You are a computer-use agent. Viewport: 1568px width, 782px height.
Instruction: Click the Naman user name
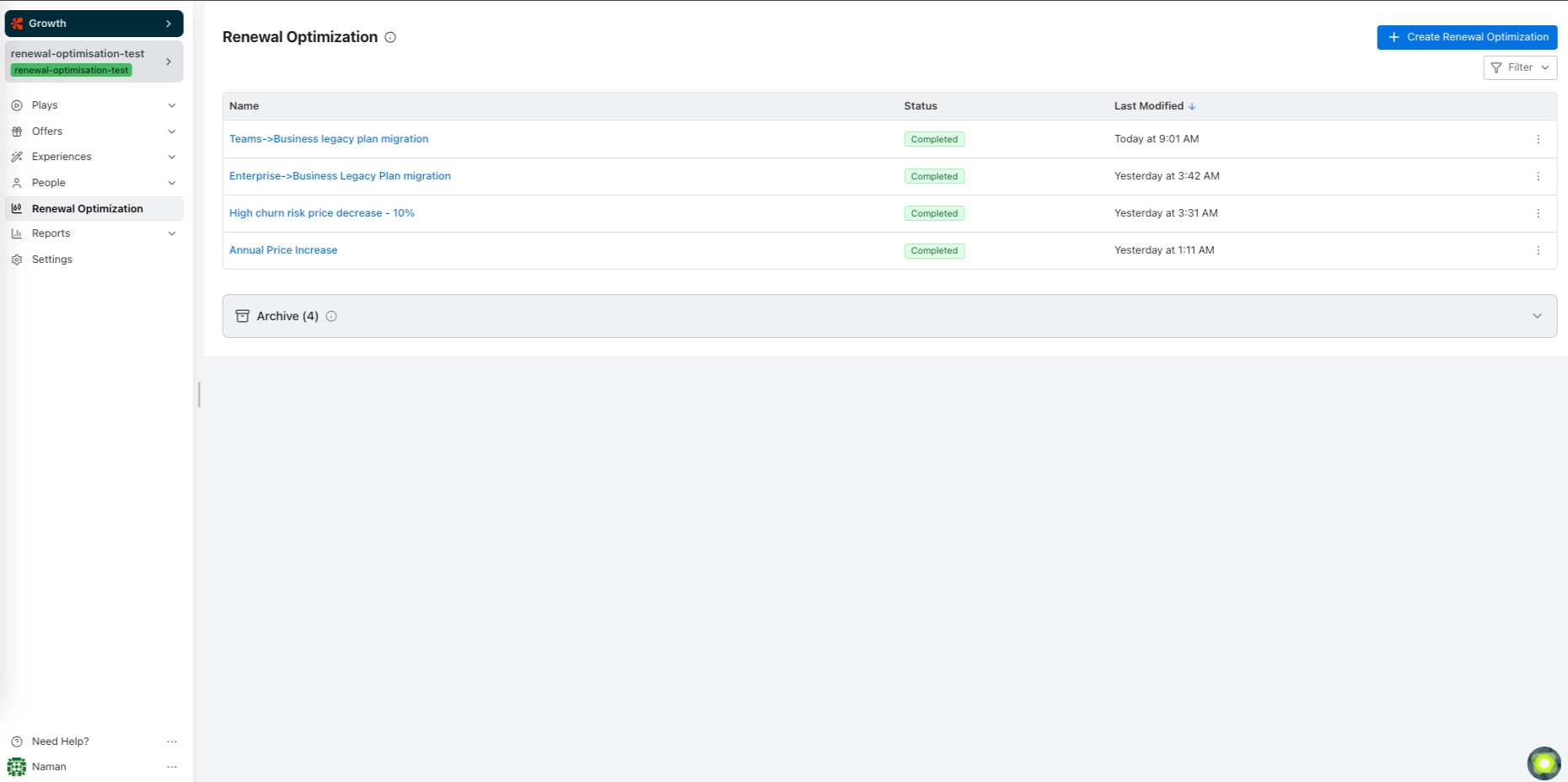(x=49, y=767)
